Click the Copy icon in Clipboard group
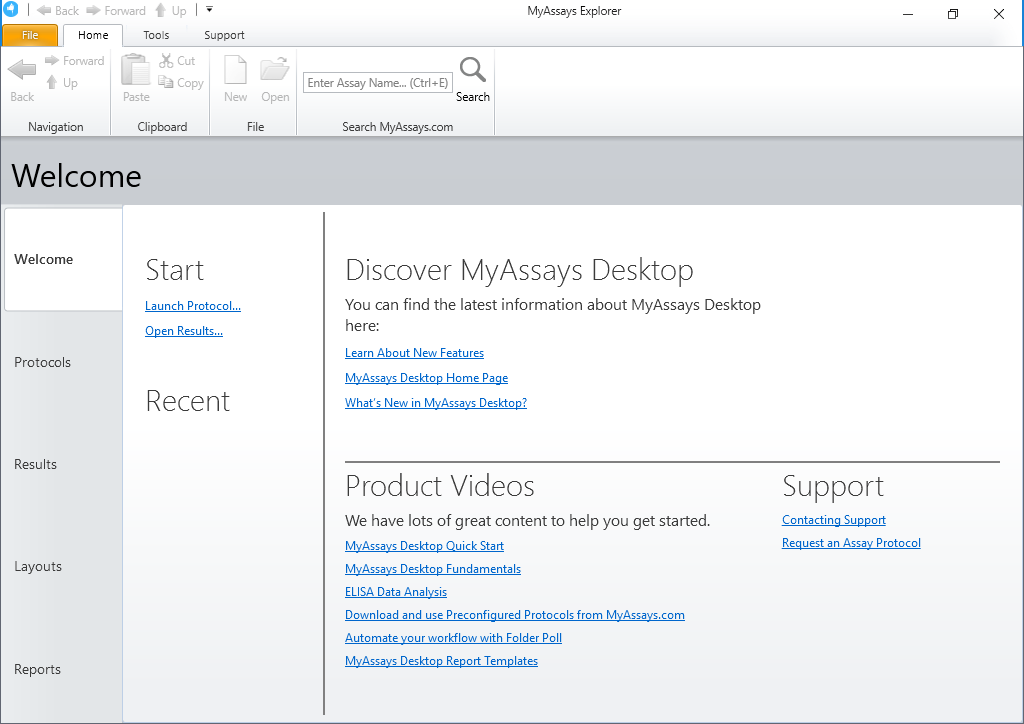The image size is (1024, 724). pyautogui.click(x=167, y=83)
